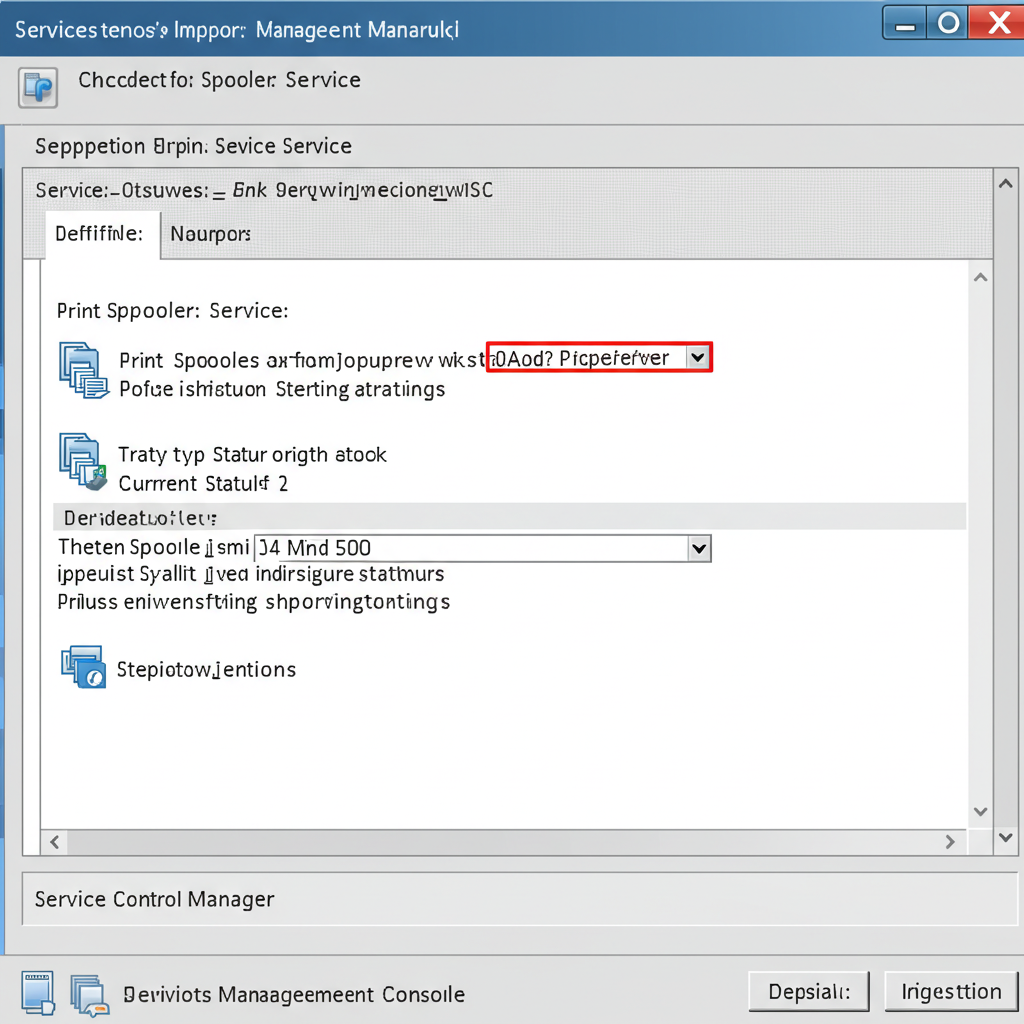
Task: Expand the 04 Mnd 500 combo box
Action: (x=699, y=548)
